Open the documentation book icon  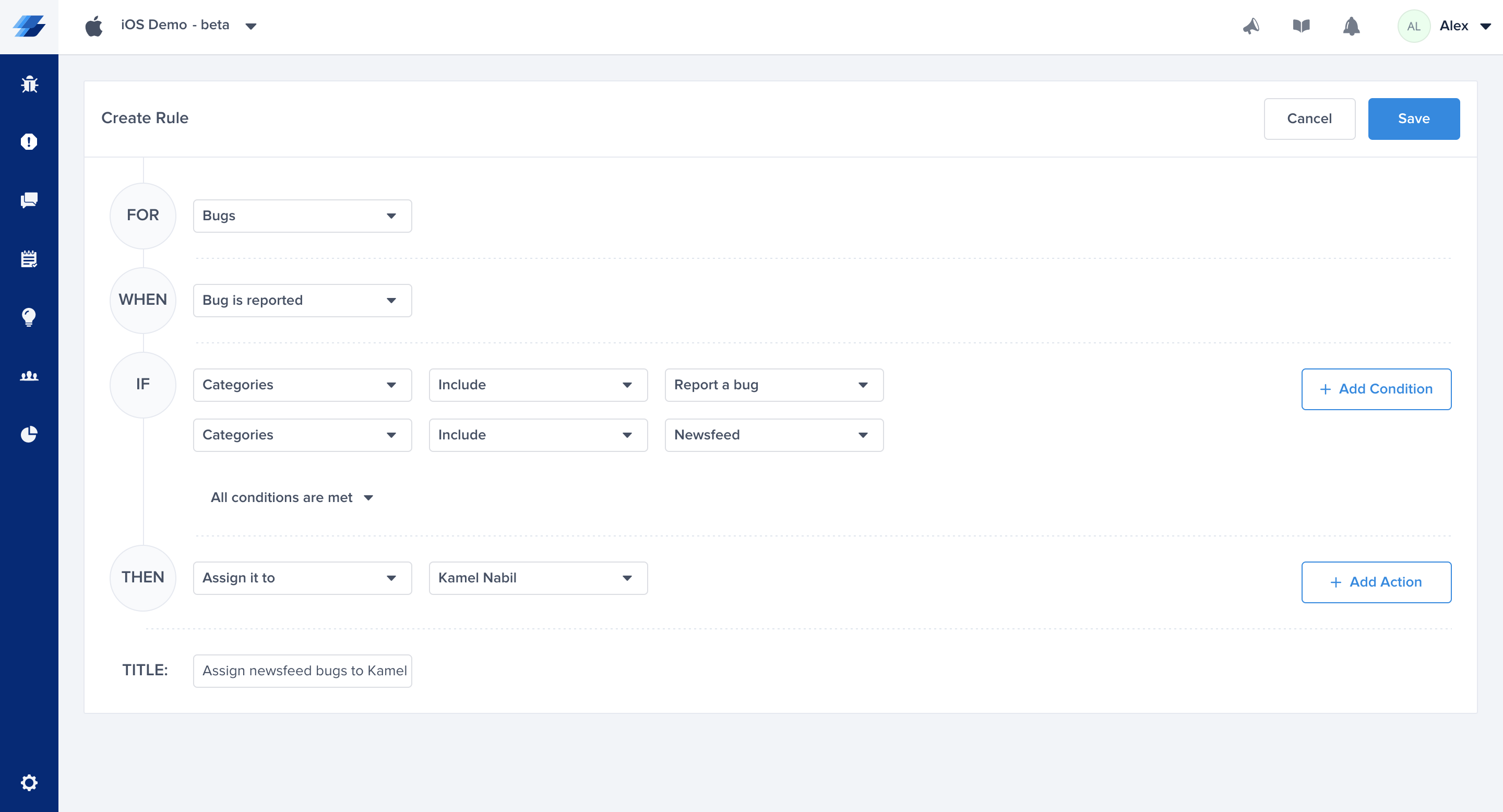(x=1301, y=26)
